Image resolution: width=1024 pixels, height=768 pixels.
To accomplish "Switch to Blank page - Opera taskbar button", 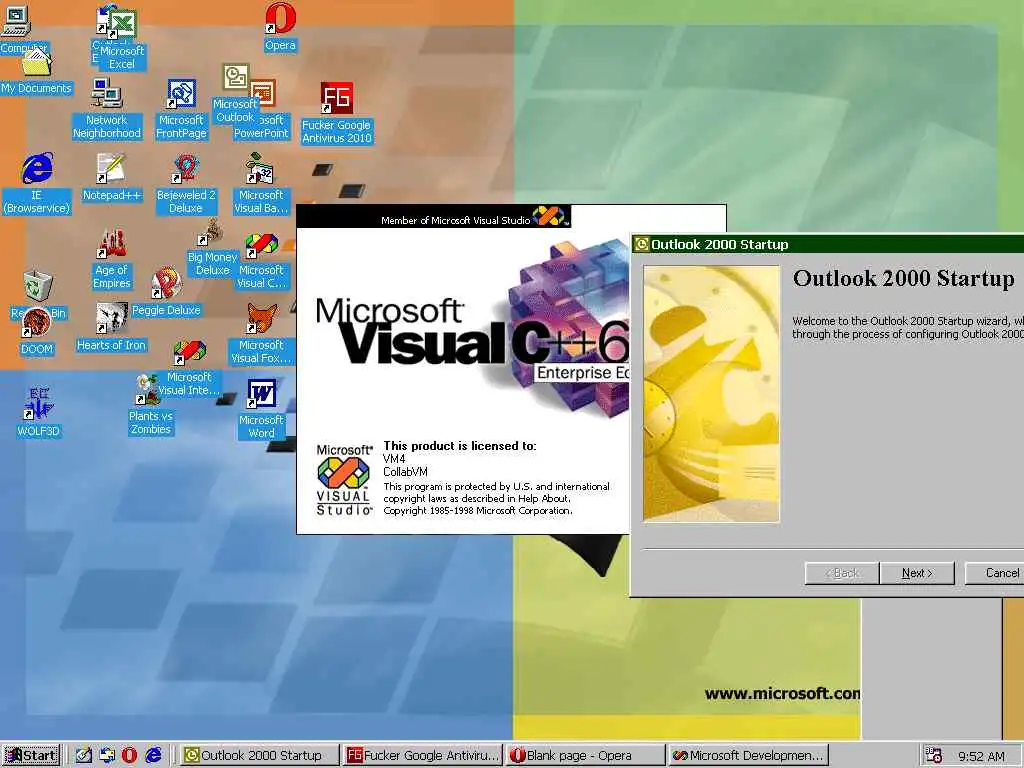I will point(586,755).
